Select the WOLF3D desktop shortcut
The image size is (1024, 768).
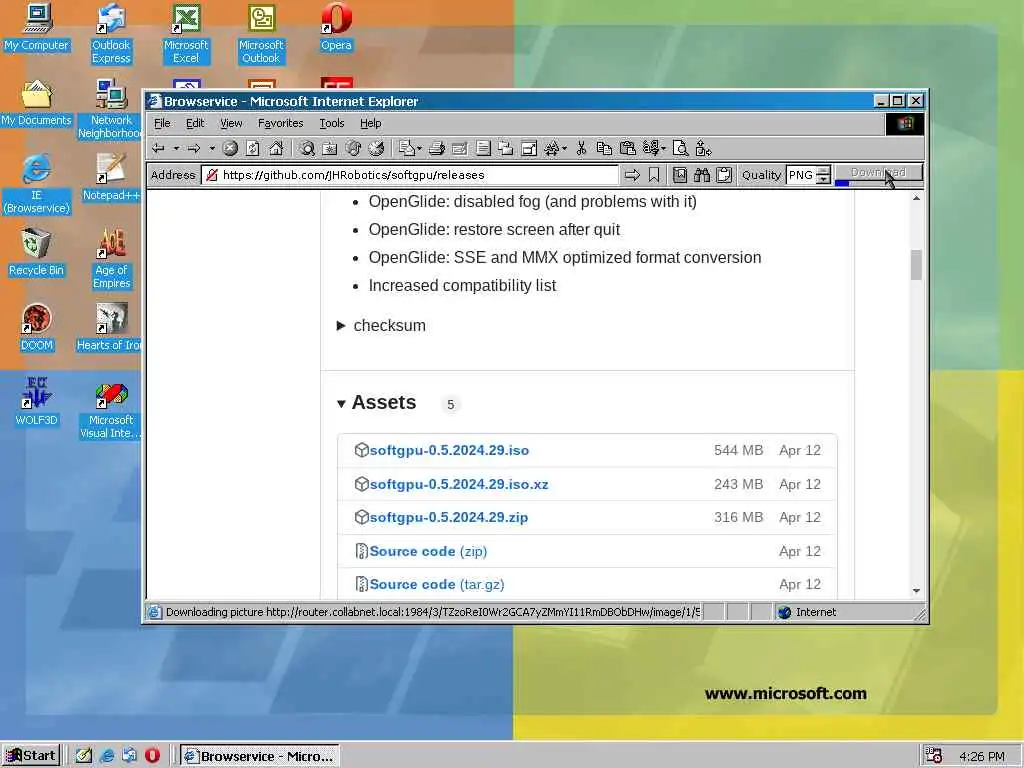pos(36,402)
